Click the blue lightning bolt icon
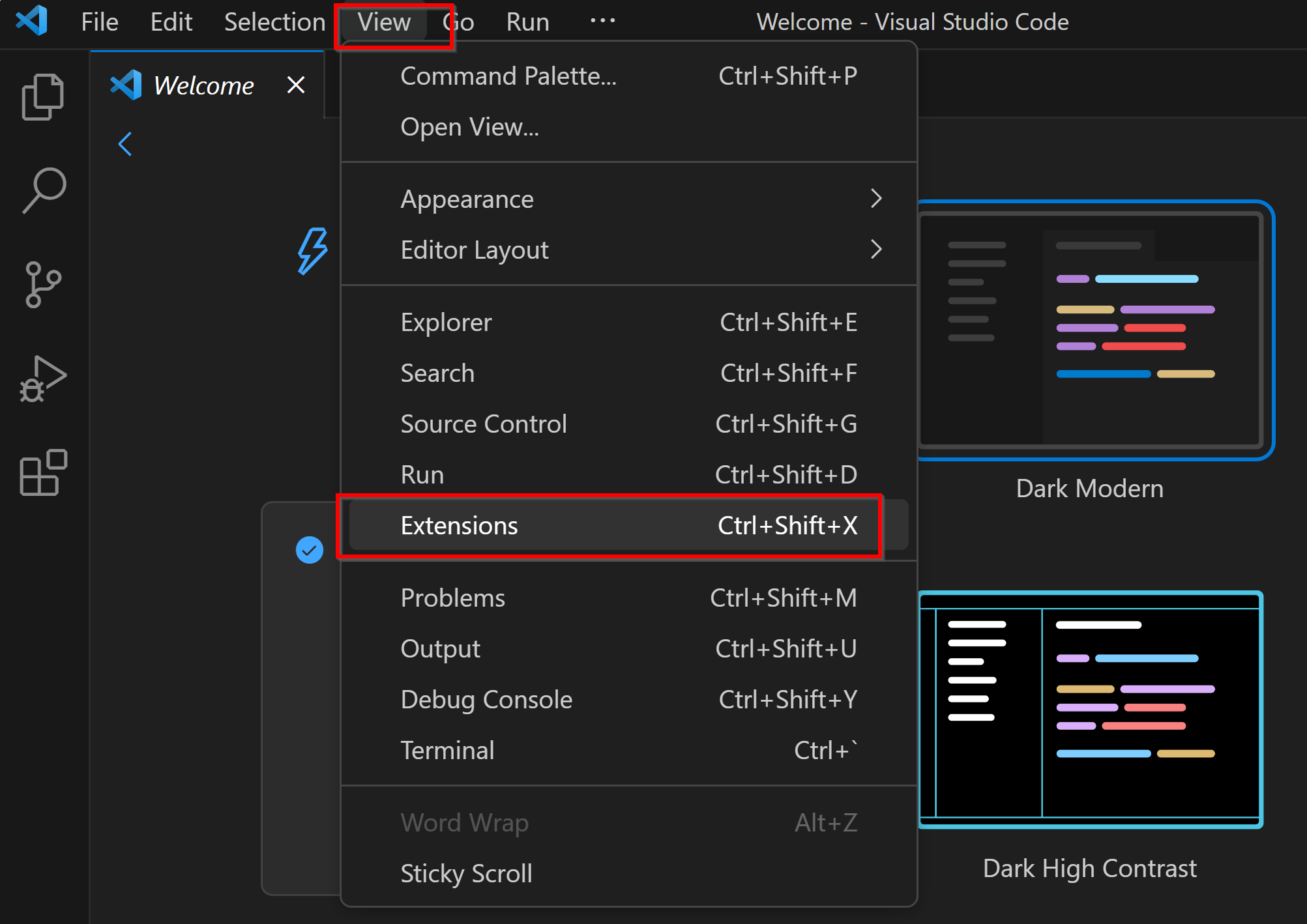This screenshot has width=1307, height=924. point(313,251)
